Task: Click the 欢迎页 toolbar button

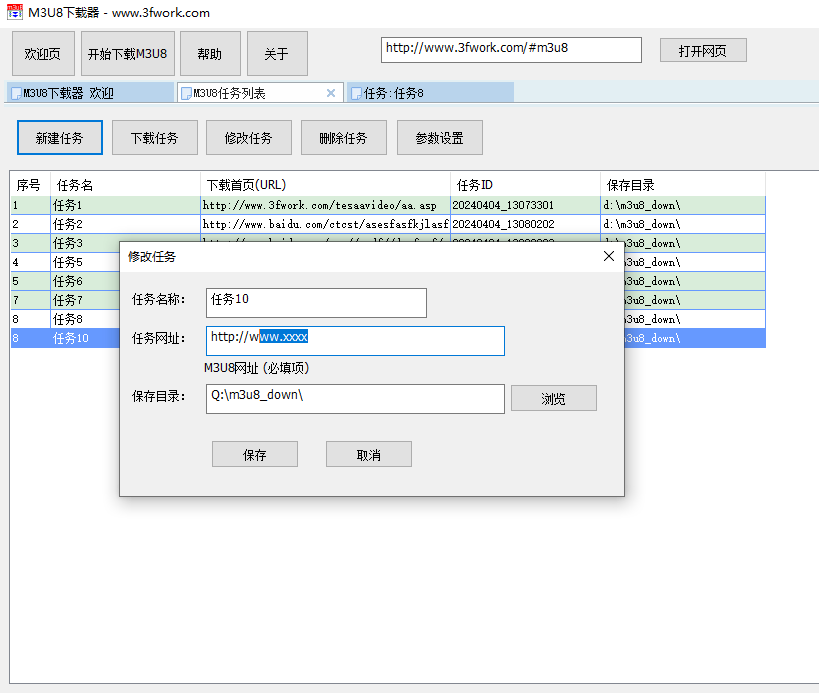Action: pos(43,54)
